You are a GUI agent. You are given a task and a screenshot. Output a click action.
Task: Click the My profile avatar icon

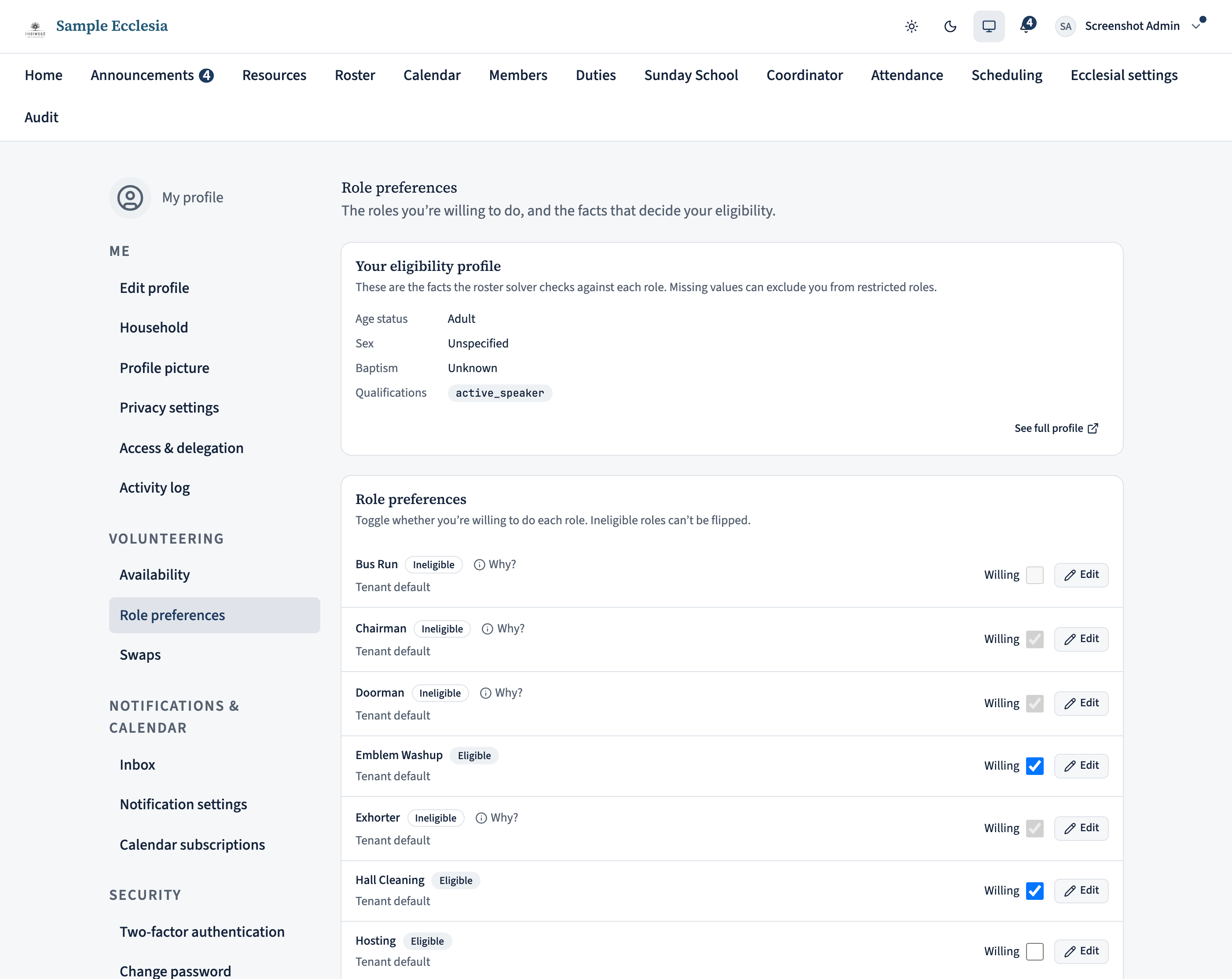coord(130,197)
